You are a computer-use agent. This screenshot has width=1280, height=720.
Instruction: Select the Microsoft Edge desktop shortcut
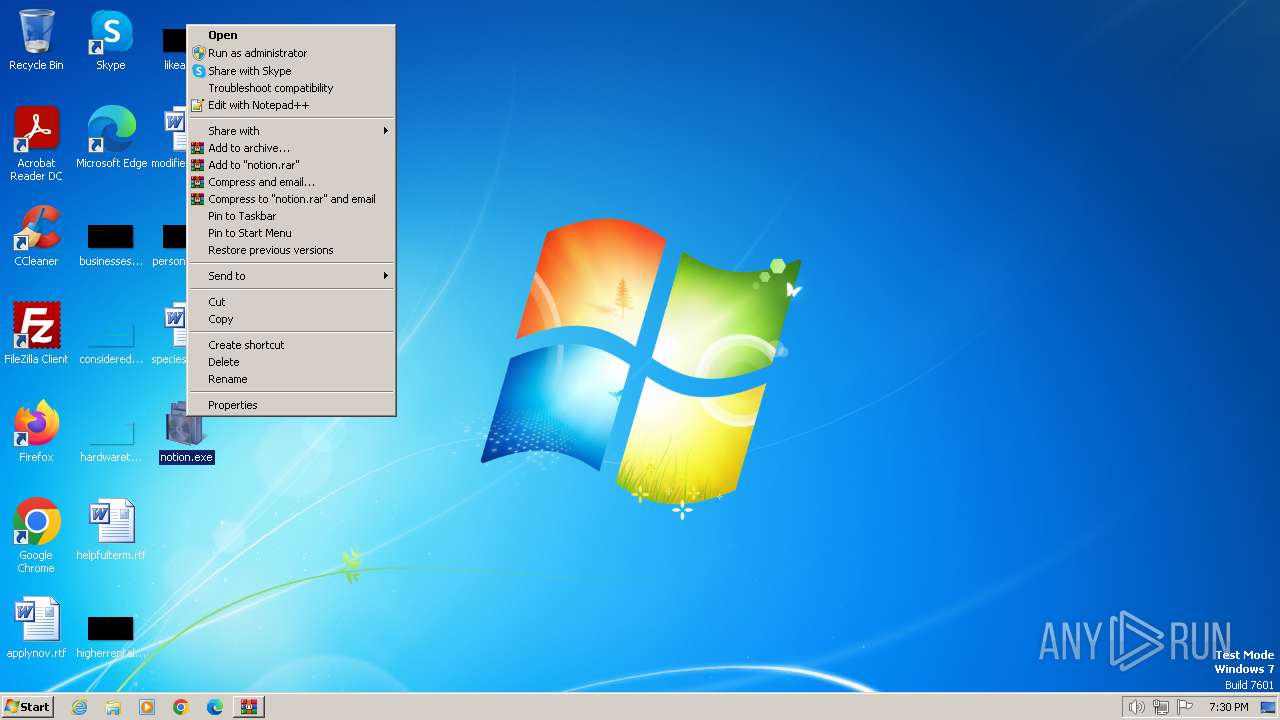(x=111, y=138)
